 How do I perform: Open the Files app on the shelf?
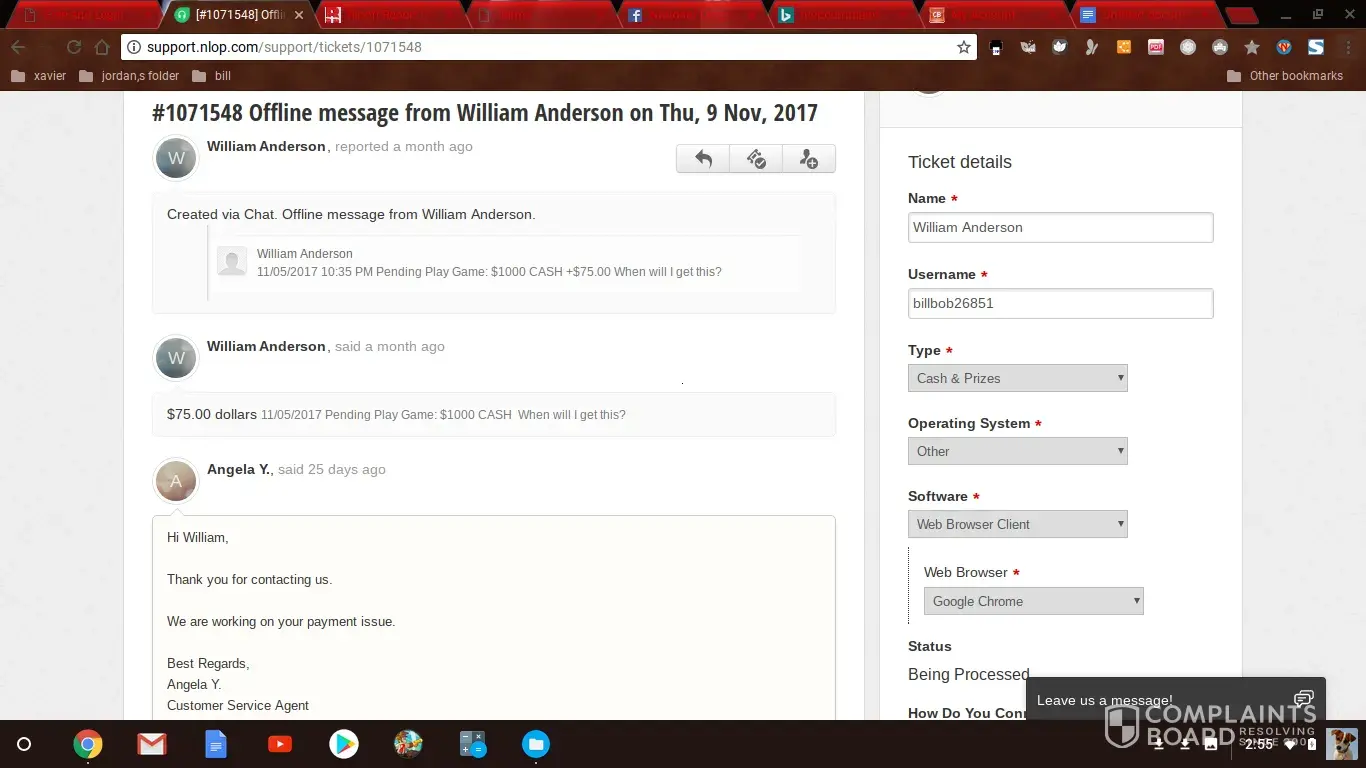coord(536,744)
